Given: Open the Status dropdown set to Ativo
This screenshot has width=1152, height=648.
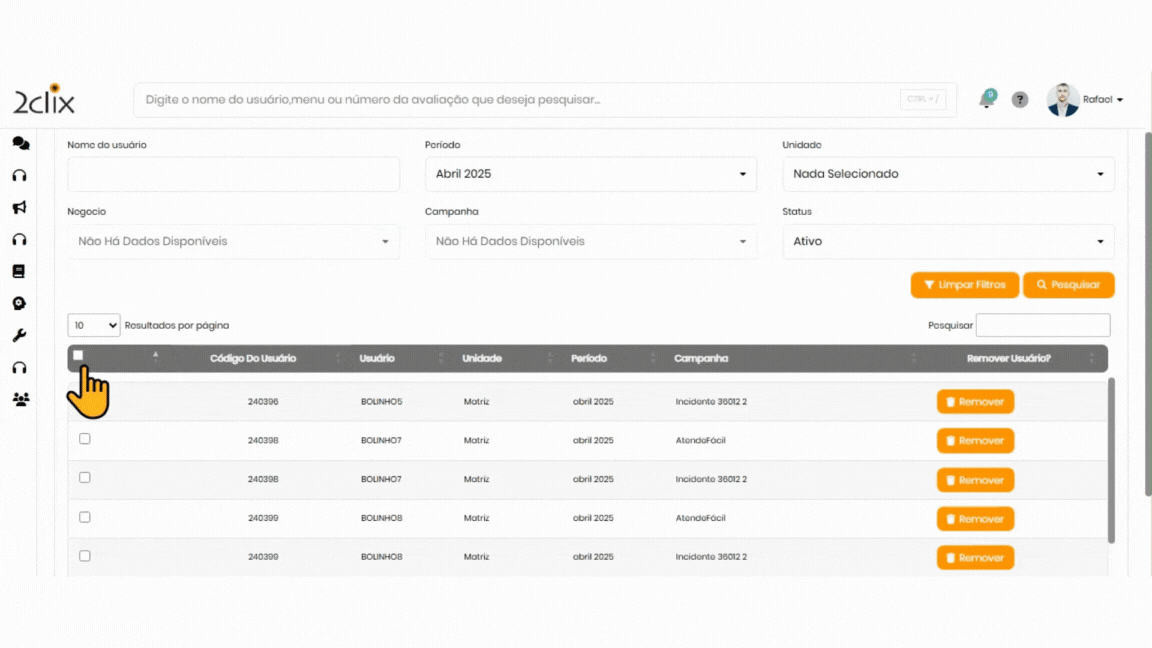Looking at the screenshot, I should [948, 241].
